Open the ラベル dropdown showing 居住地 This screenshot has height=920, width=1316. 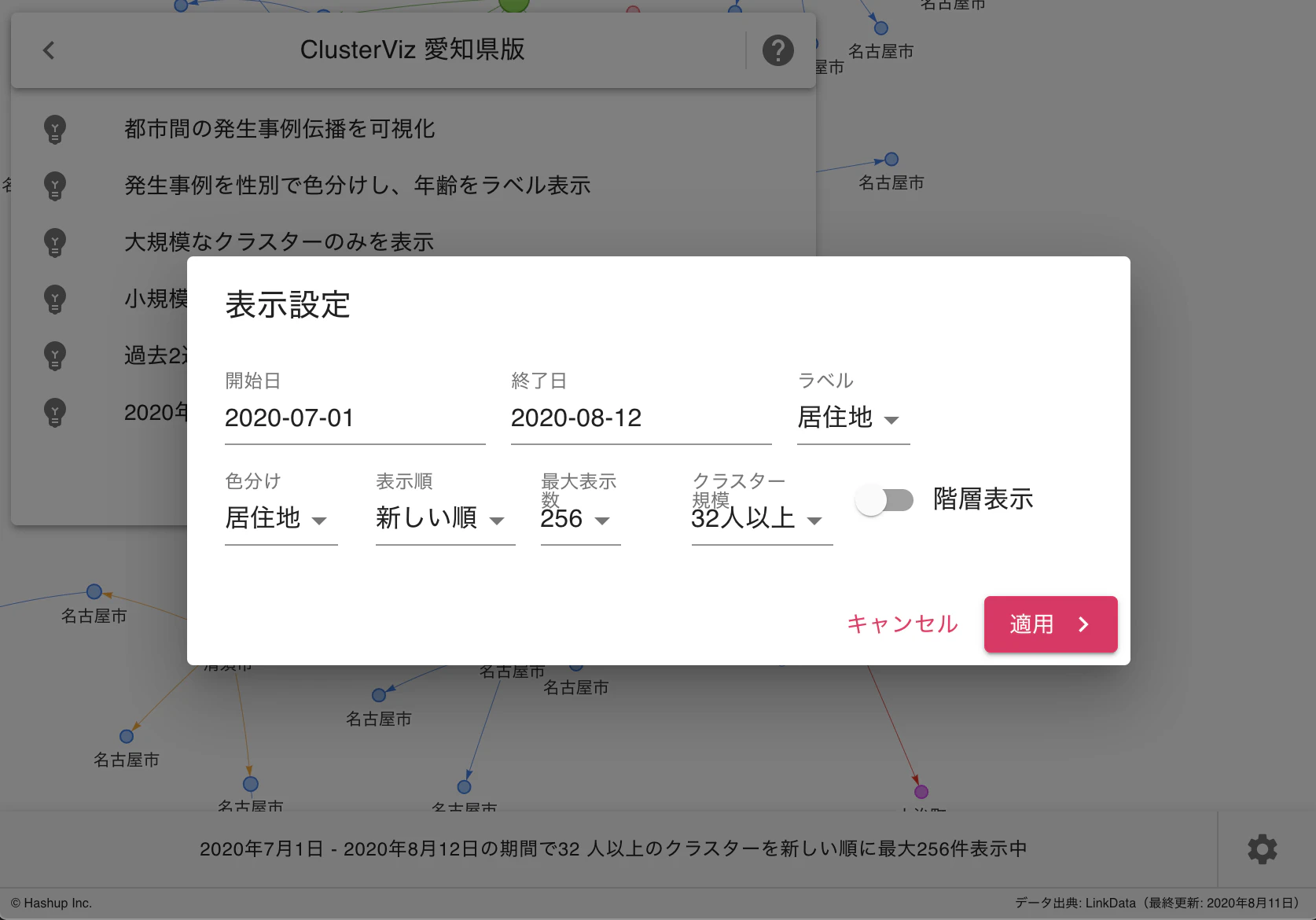point(853,418)
